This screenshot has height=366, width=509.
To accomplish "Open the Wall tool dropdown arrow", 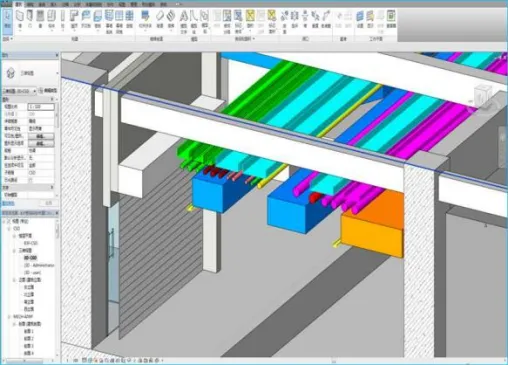I will [20, 31].
